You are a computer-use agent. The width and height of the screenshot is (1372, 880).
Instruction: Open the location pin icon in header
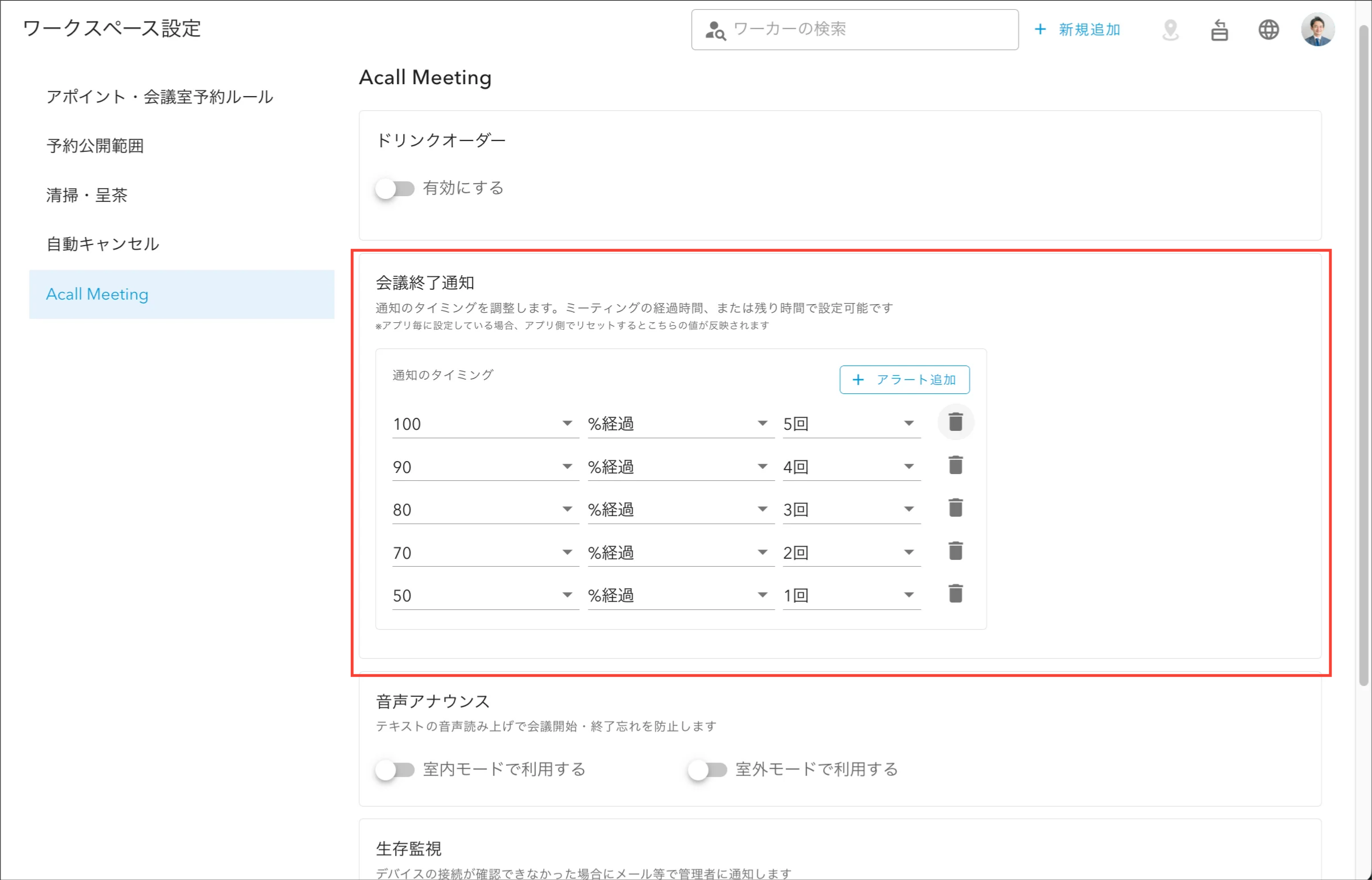click(1170, 30)
